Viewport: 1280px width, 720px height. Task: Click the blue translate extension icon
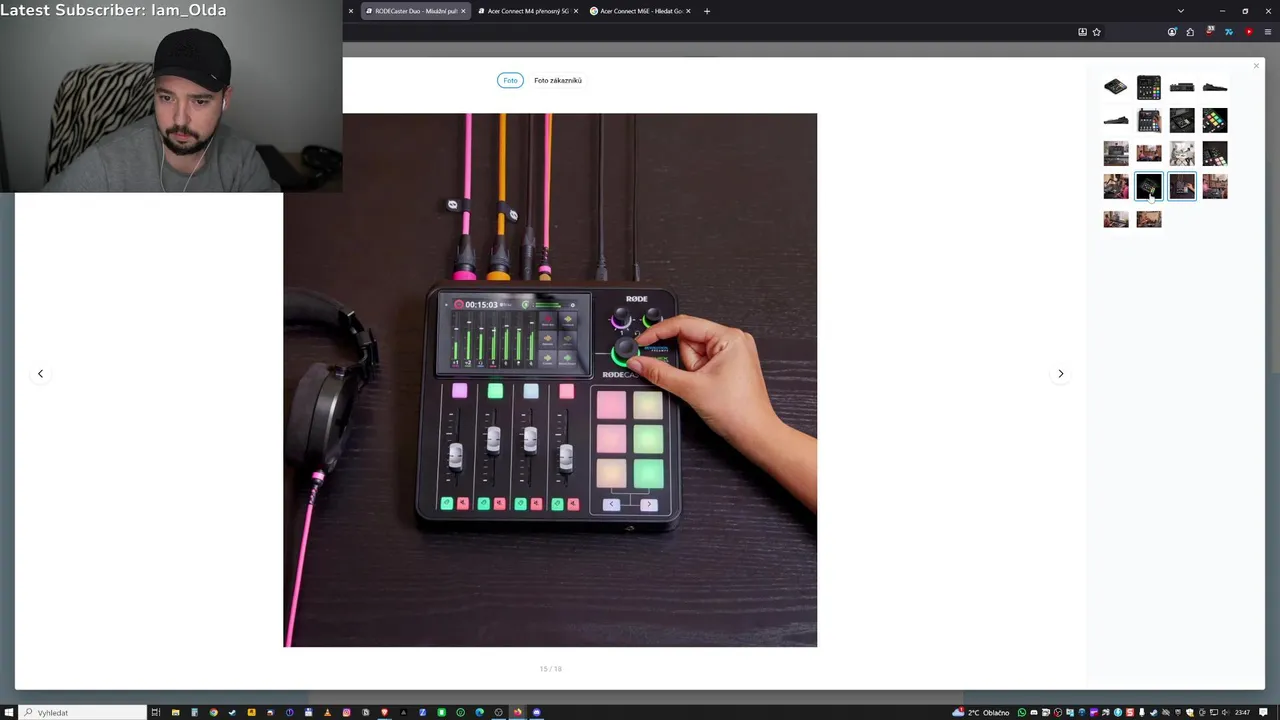tap(1229, 32)
